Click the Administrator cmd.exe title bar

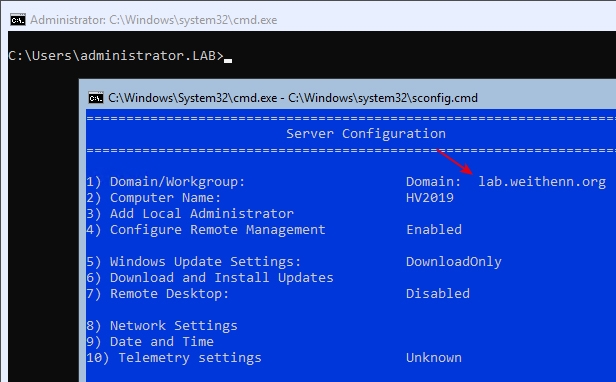pos(312,20)
